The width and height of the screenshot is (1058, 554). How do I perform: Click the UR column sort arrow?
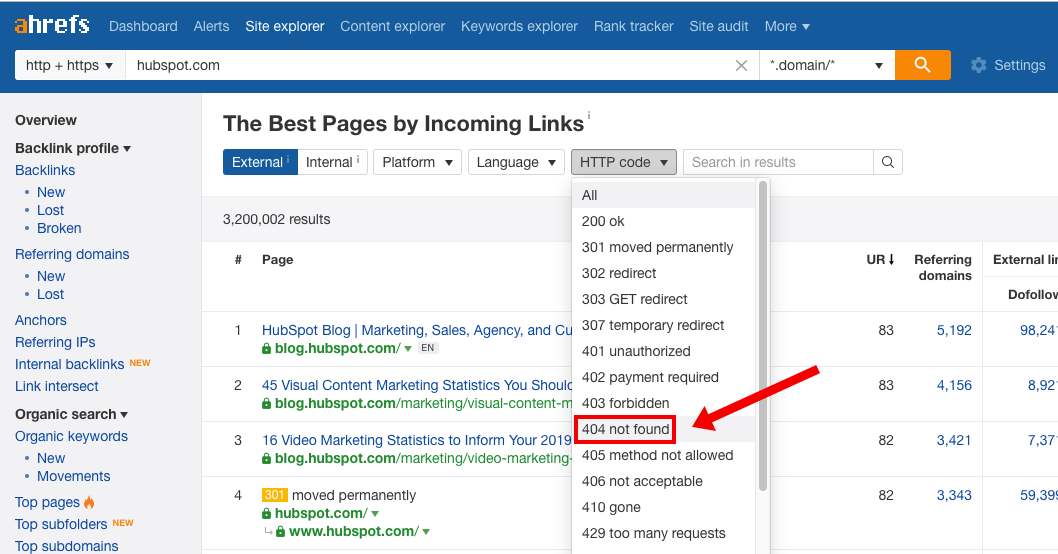coord(891,259)
